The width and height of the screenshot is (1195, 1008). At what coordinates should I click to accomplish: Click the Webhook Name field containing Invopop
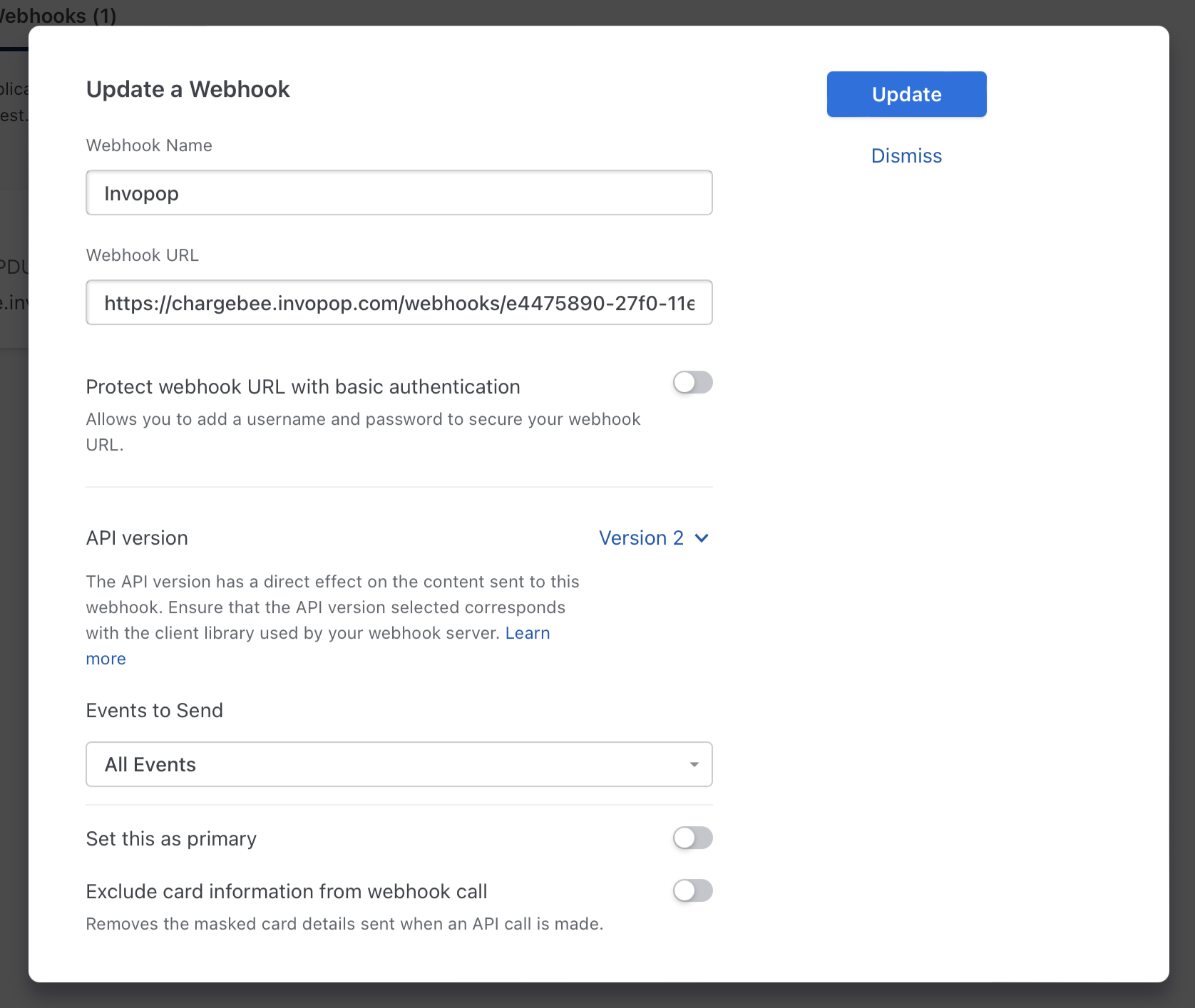(x=398, y=192)
